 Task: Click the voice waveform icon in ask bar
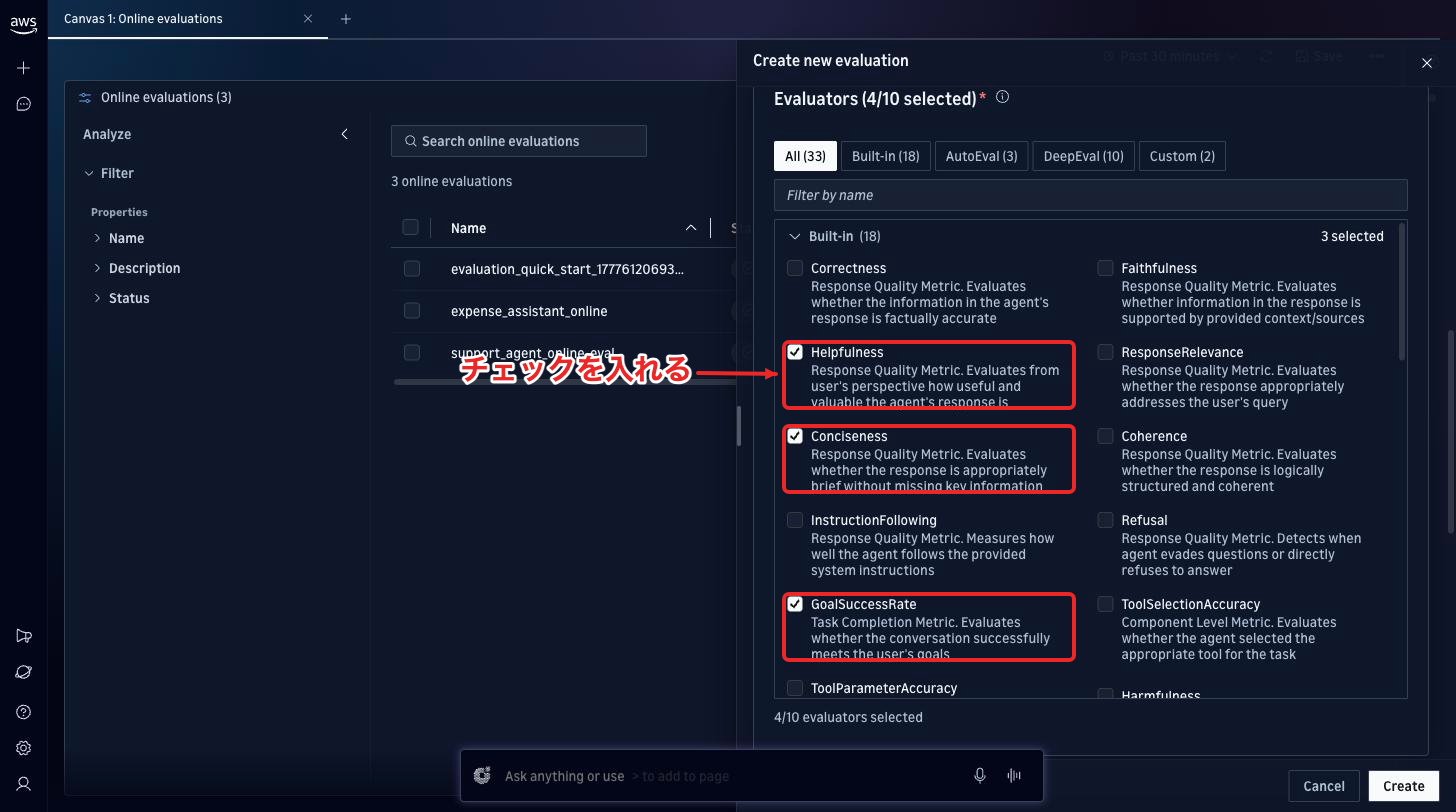tap(1014, 776)
